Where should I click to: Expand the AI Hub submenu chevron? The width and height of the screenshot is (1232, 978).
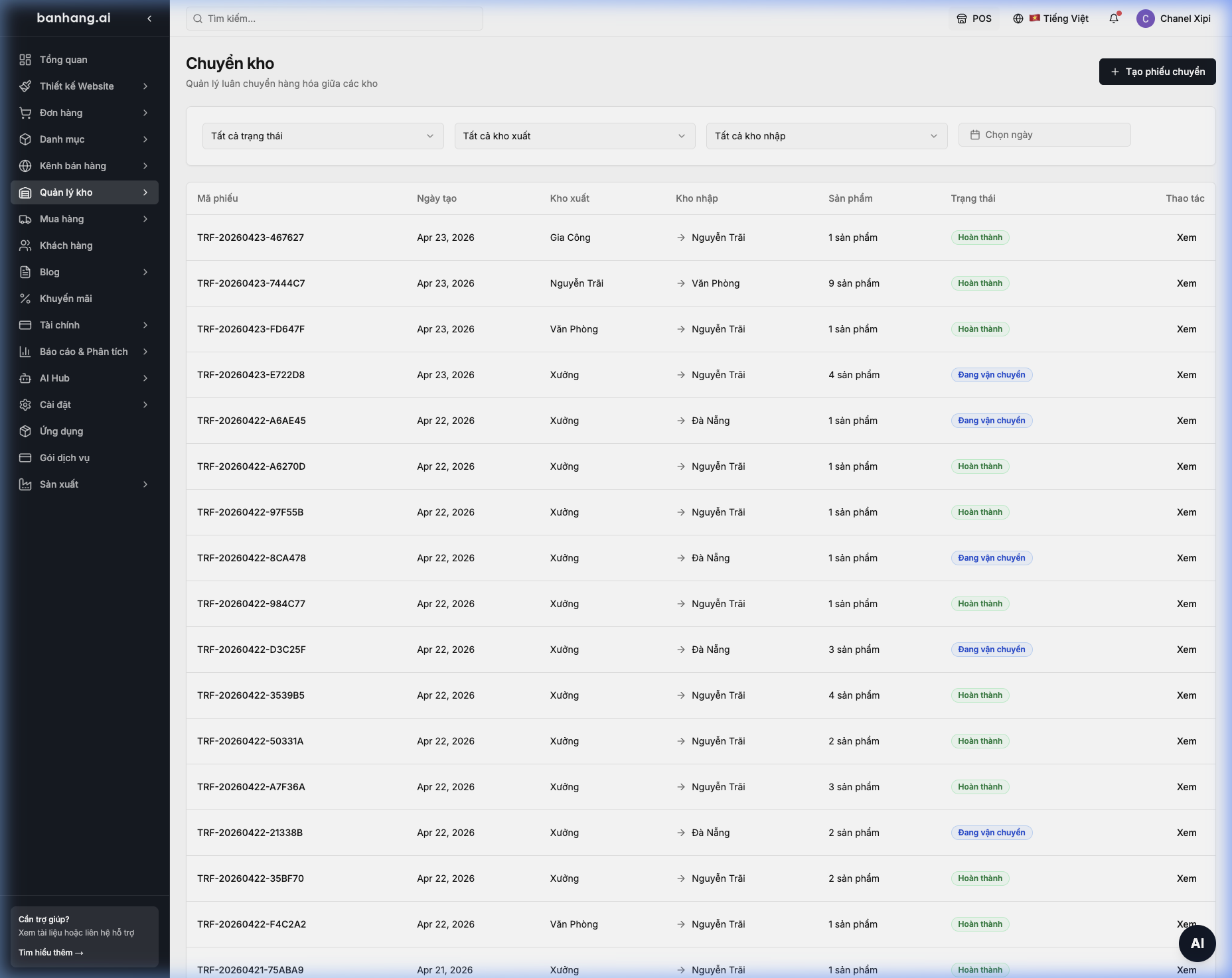click(x=145, y=378)
